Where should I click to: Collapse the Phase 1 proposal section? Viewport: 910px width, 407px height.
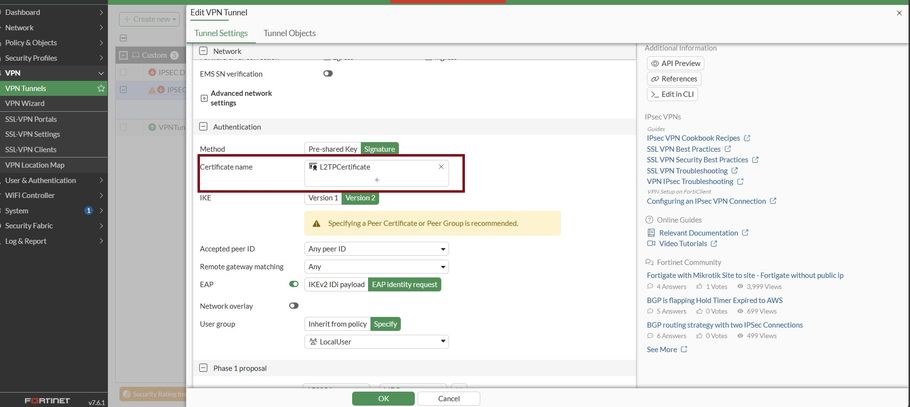pos(203,368)
